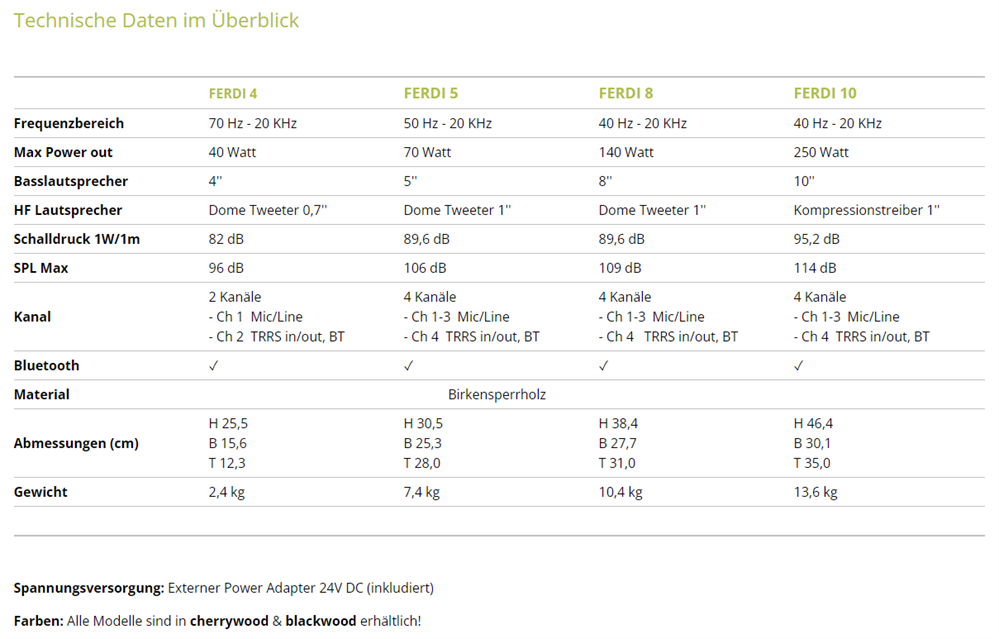The image size is (999, 639).
Task: Click the HF Lautsprecher row label
Action: (68, 210)
